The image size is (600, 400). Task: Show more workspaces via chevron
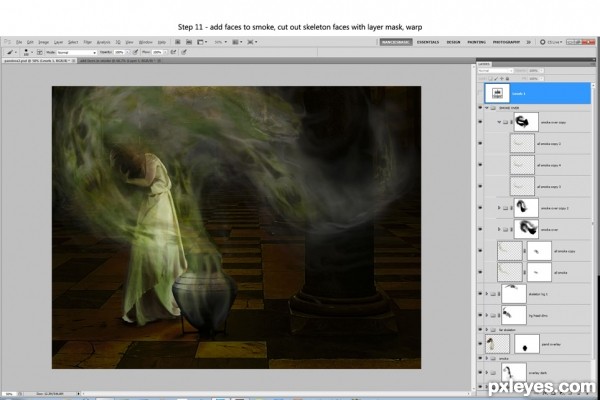[528, 42]
